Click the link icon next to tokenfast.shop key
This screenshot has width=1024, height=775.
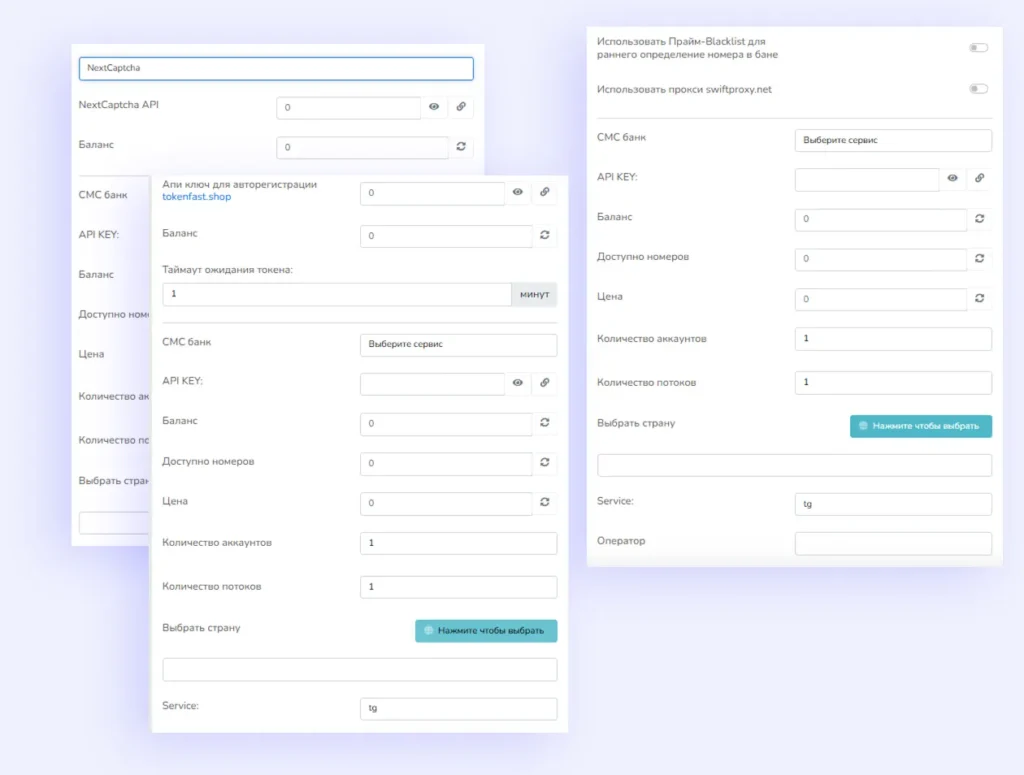point(545,192)
